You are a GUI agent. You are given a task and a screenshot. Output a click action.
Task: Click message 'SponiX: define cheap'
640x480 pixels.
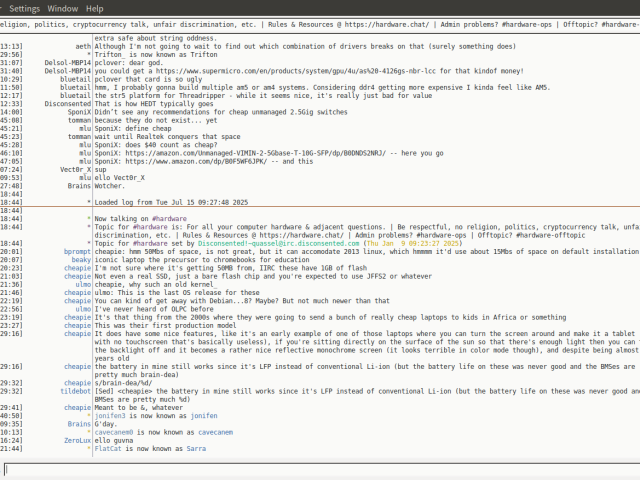133,129
